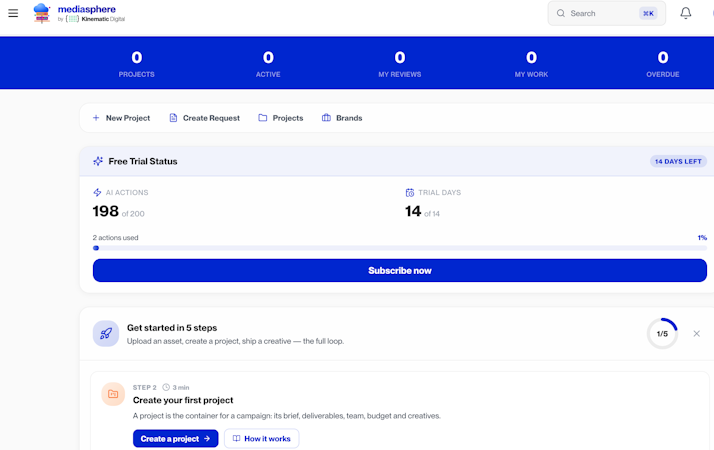Click the Trial Days calendar icon

(x=410, y=193)
